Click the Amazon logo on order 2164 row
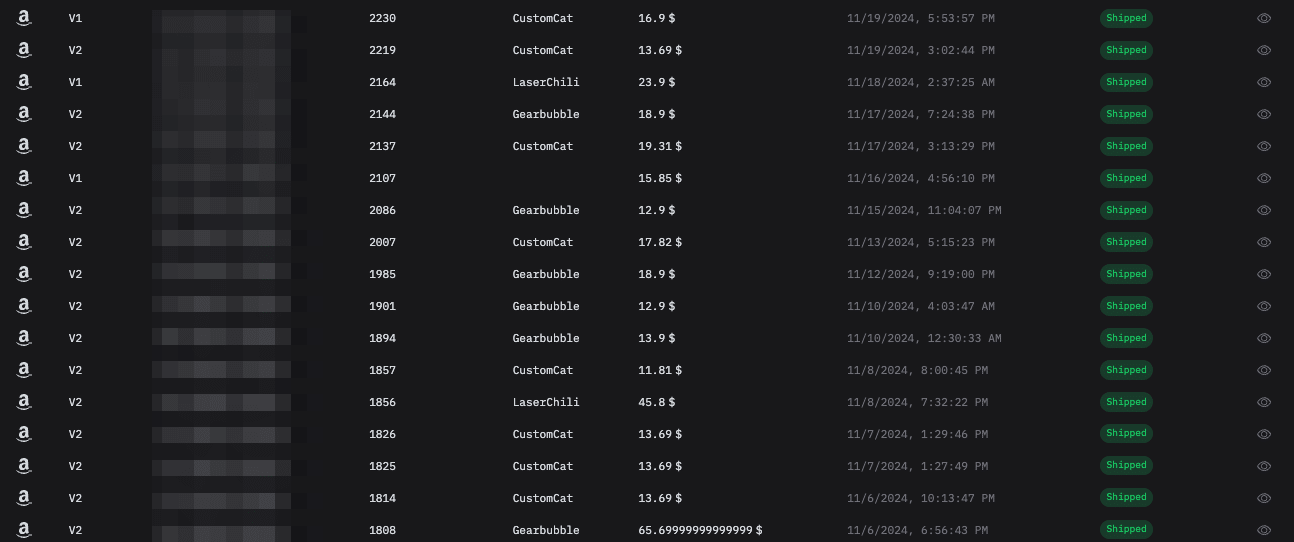1294x542 pixels. tap(24, 82)
